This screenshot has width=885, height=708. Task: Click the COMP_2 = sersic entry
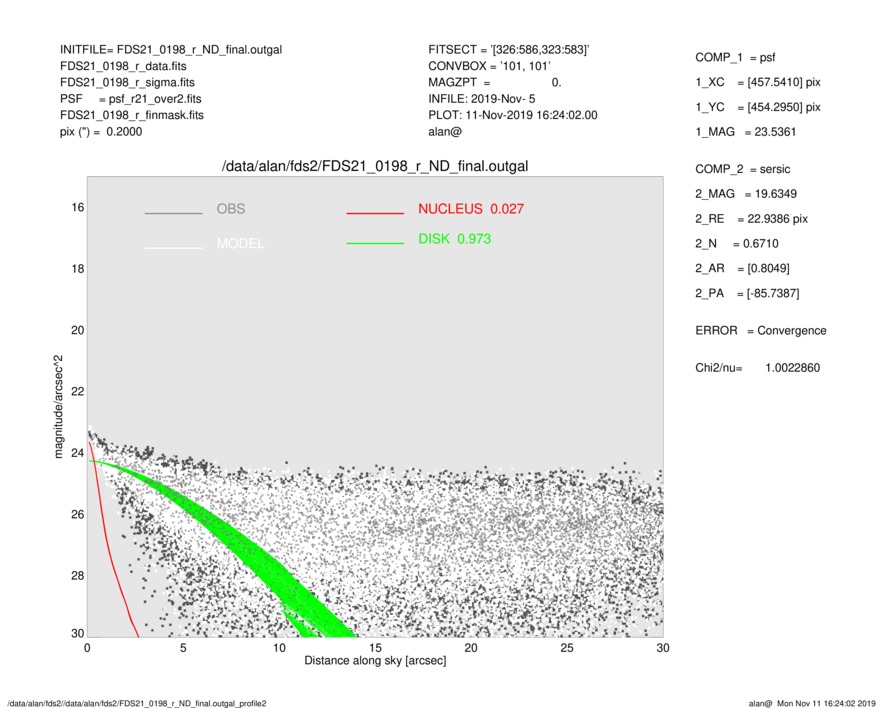point(743,169)
